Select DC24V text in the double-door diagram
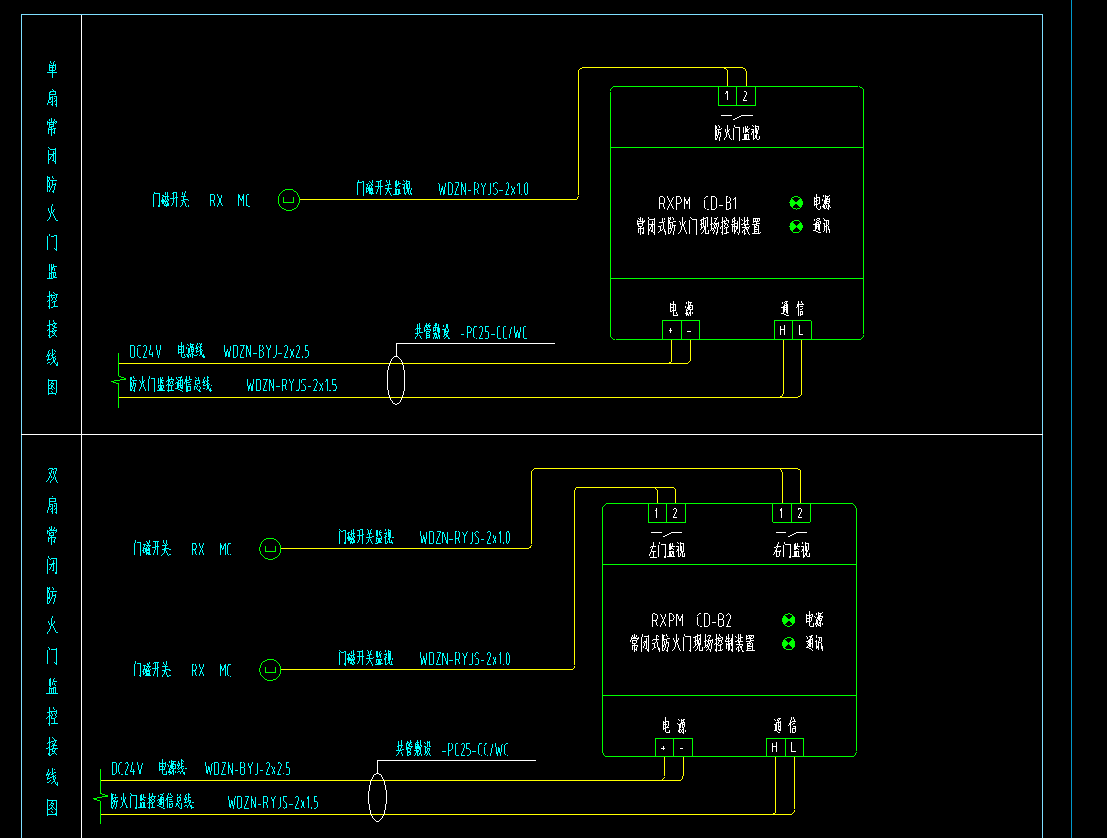 click(126, 769)
